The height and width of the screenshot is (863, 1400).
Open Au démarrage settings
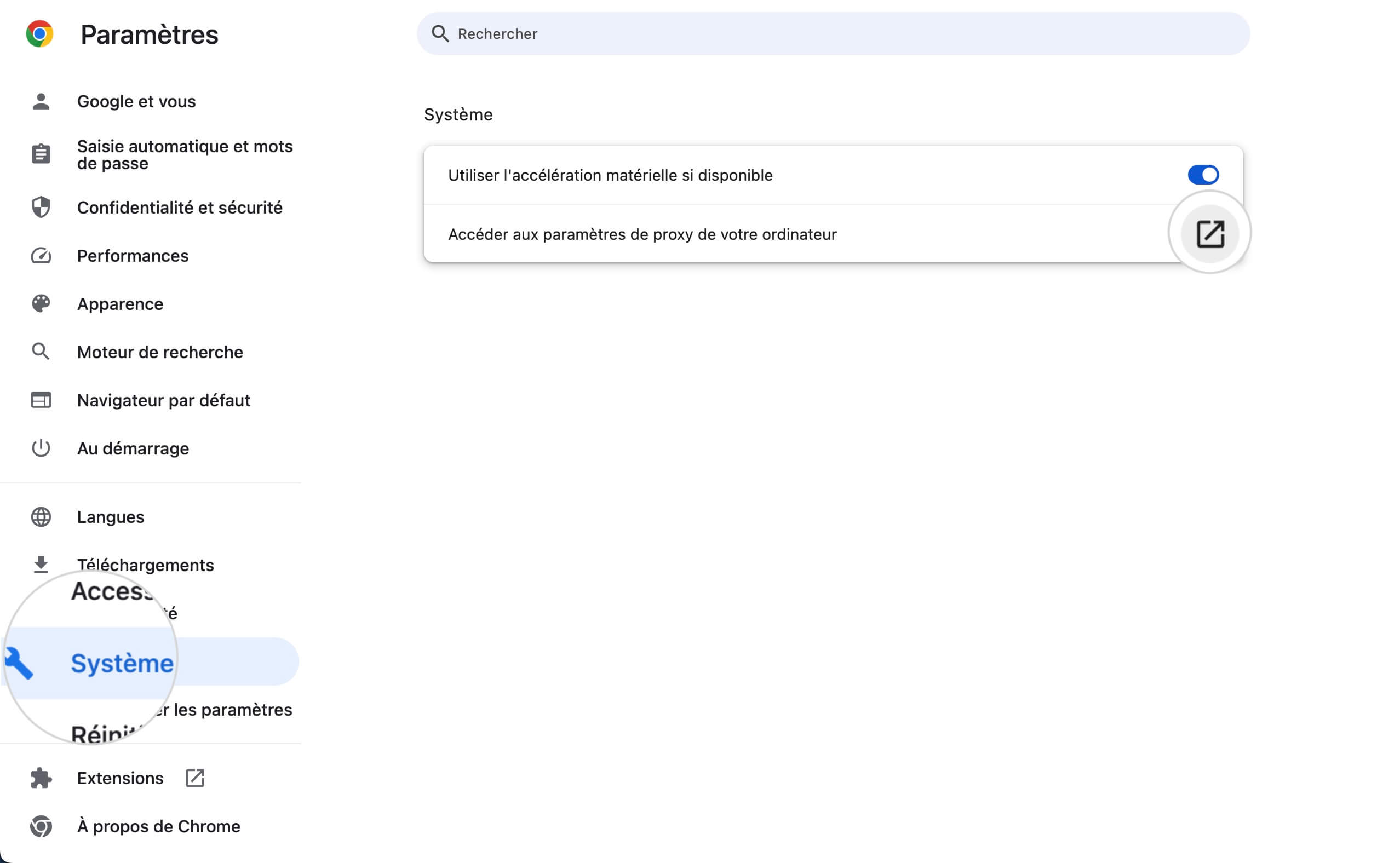click(133, 448)
